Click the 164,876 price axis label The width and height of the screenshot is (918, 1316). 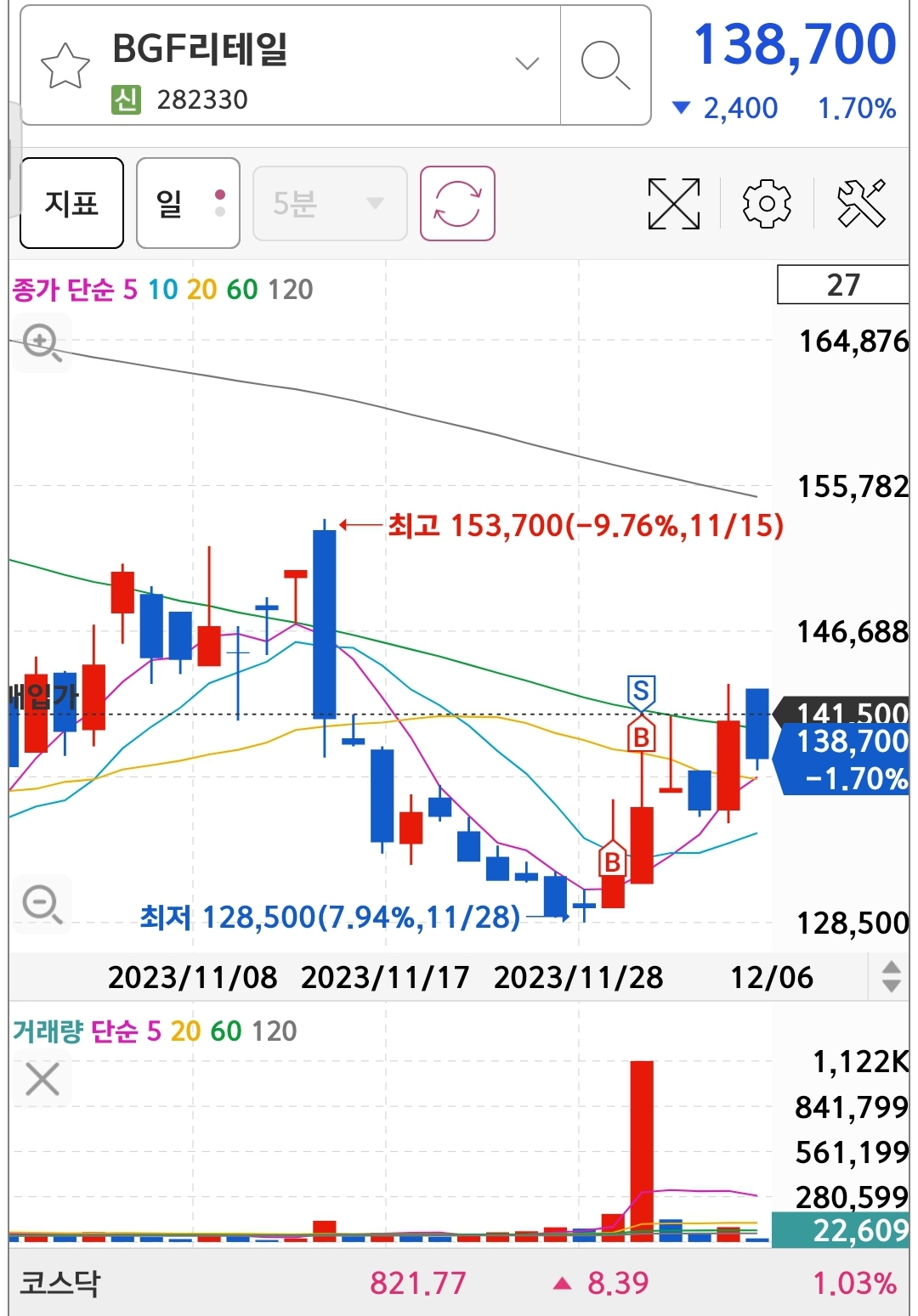[x=853, y=342]
